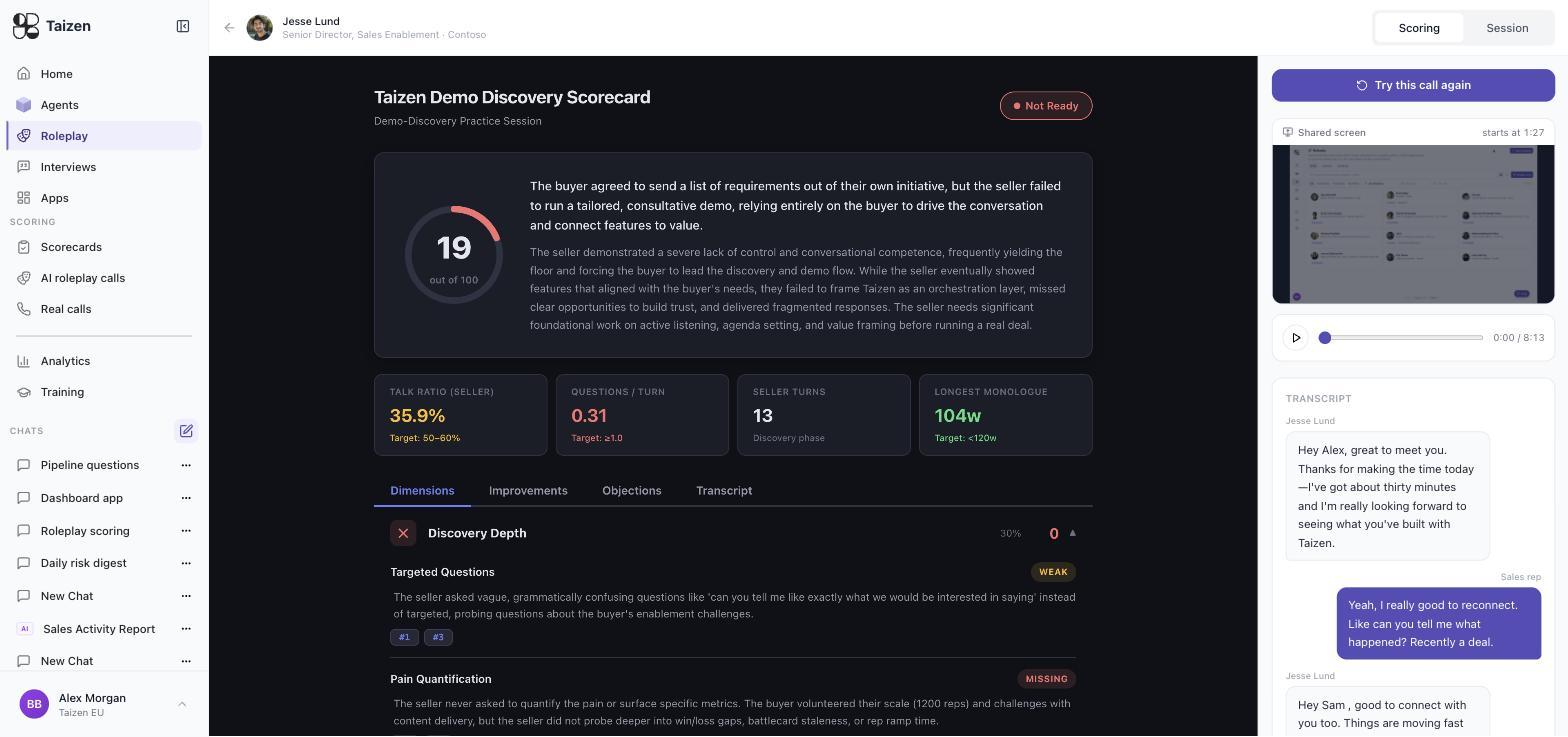
Task: Click the Sales rep transcript message bubble
Action: click(x=1439, y=623)
